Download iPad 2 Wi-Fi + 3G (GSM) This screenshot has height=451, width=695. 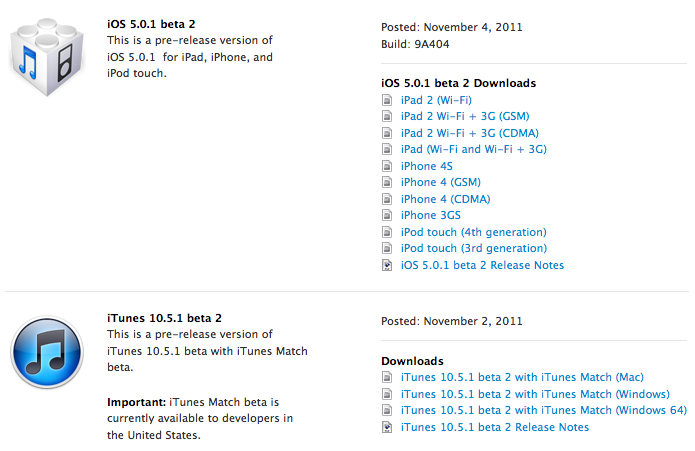coord(465,116)
